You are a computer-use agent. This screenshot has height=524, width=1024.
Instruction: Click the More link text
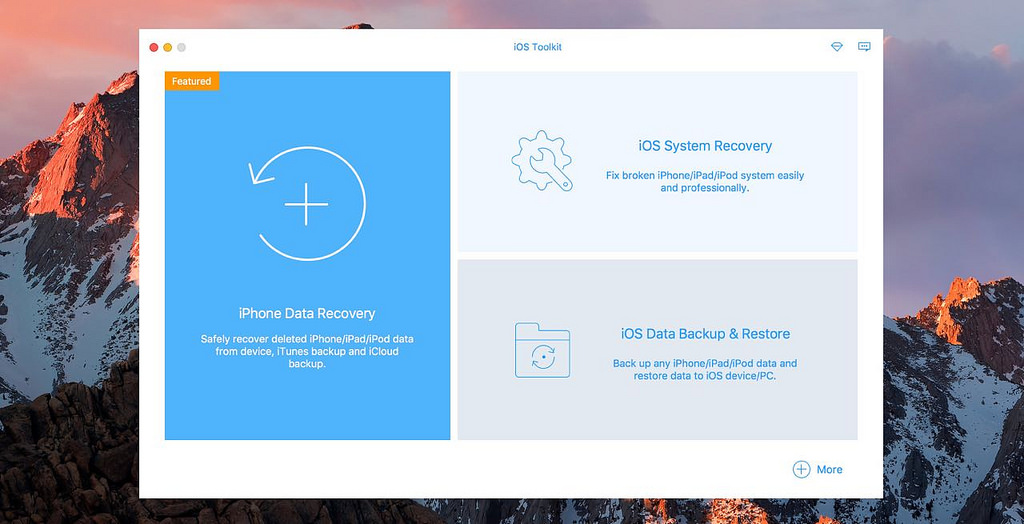829,469
